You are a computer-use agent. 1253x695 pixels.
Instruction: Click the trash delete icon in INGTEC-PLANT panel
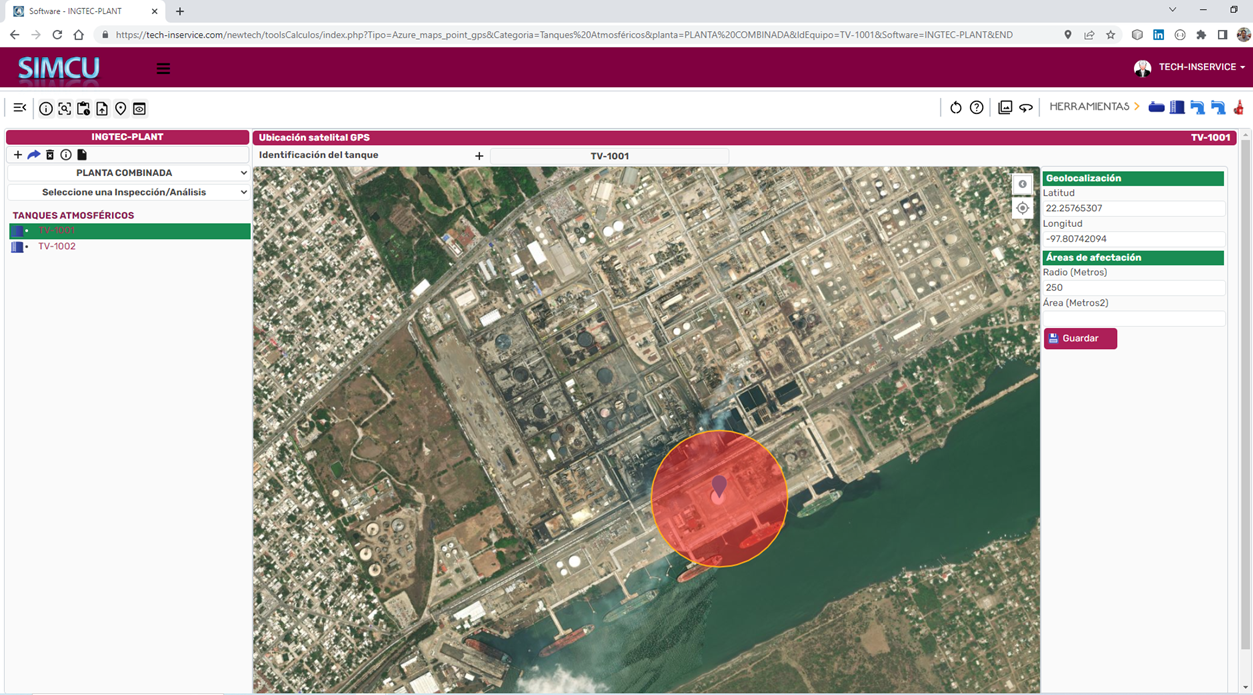[50, 155]
